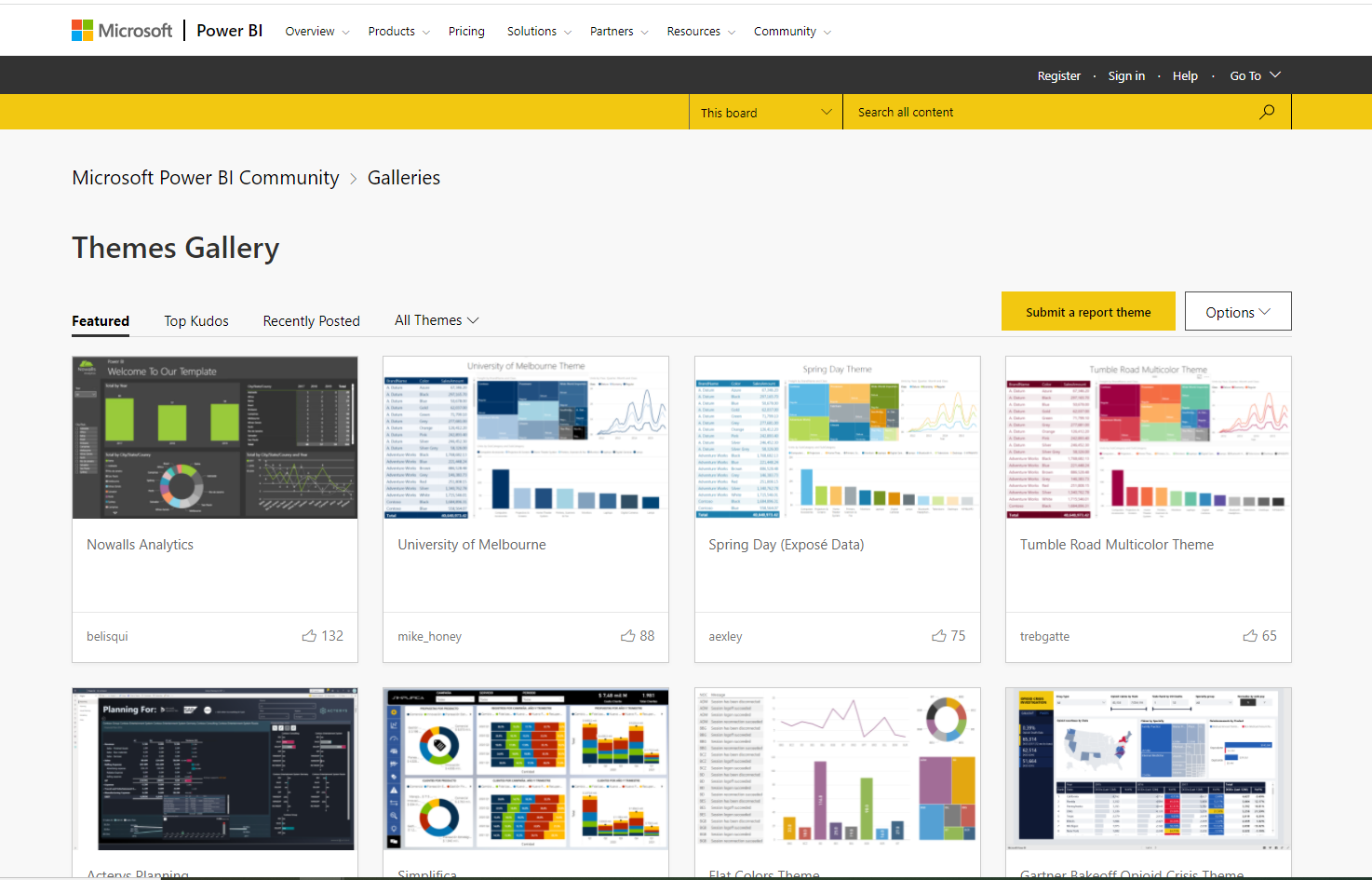Open the This board search scope dropdown

766,112
